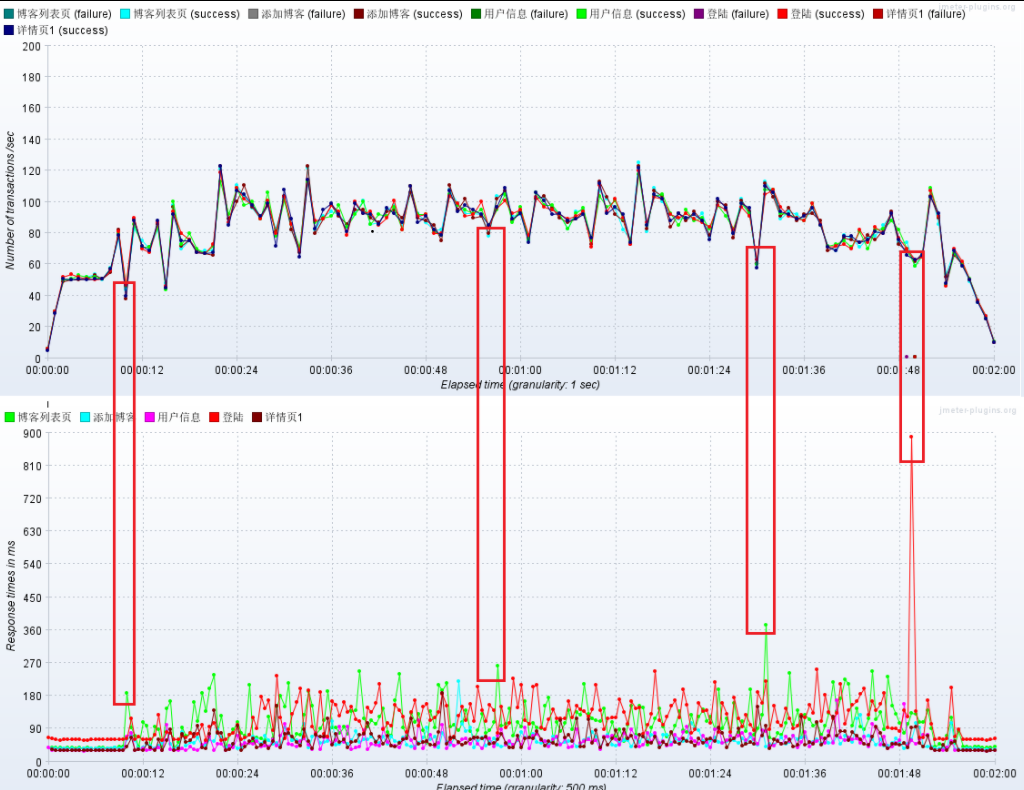Screen dimensions: 1024x790
Task: Click the purple swatch for 登陆 (failure)
Action: pos(699,14)
